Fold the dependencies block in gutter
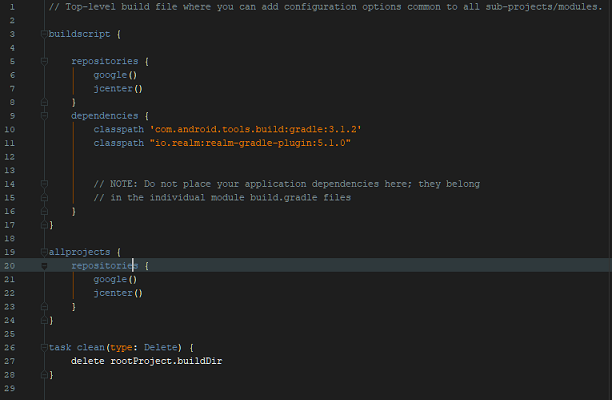The width and height of the screenshot is (612, 400). pos(44,115)
